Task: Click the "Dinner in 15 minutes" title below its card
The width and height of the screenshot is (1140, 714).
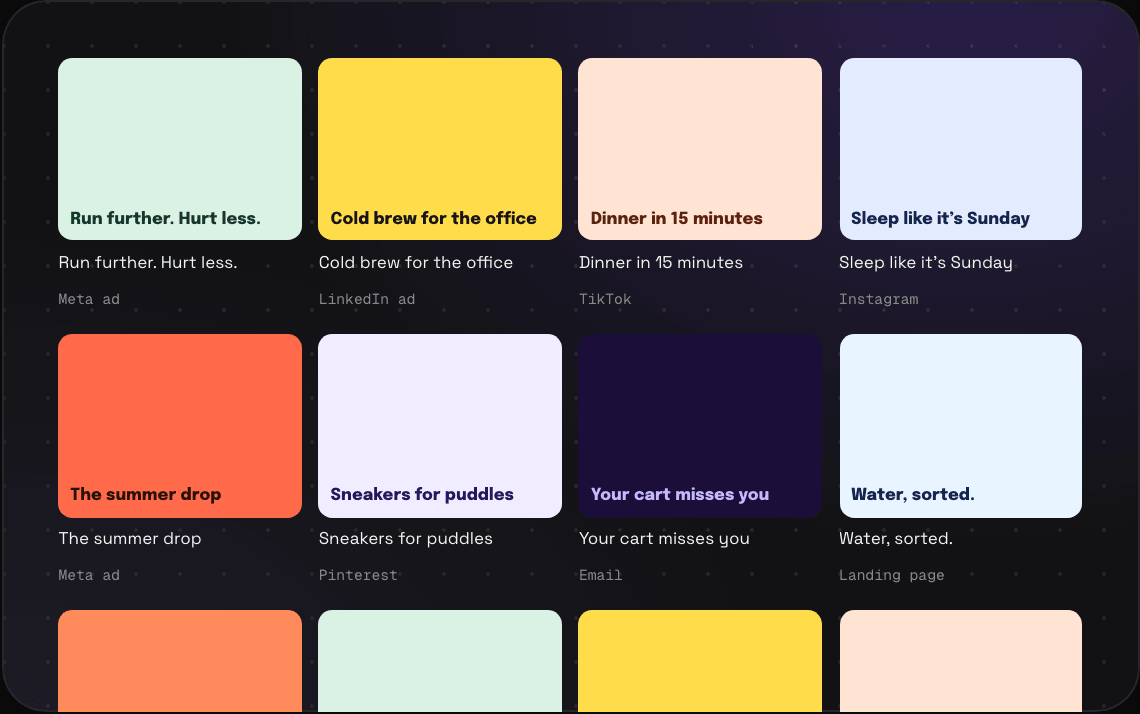Action: tap(661, 262)
